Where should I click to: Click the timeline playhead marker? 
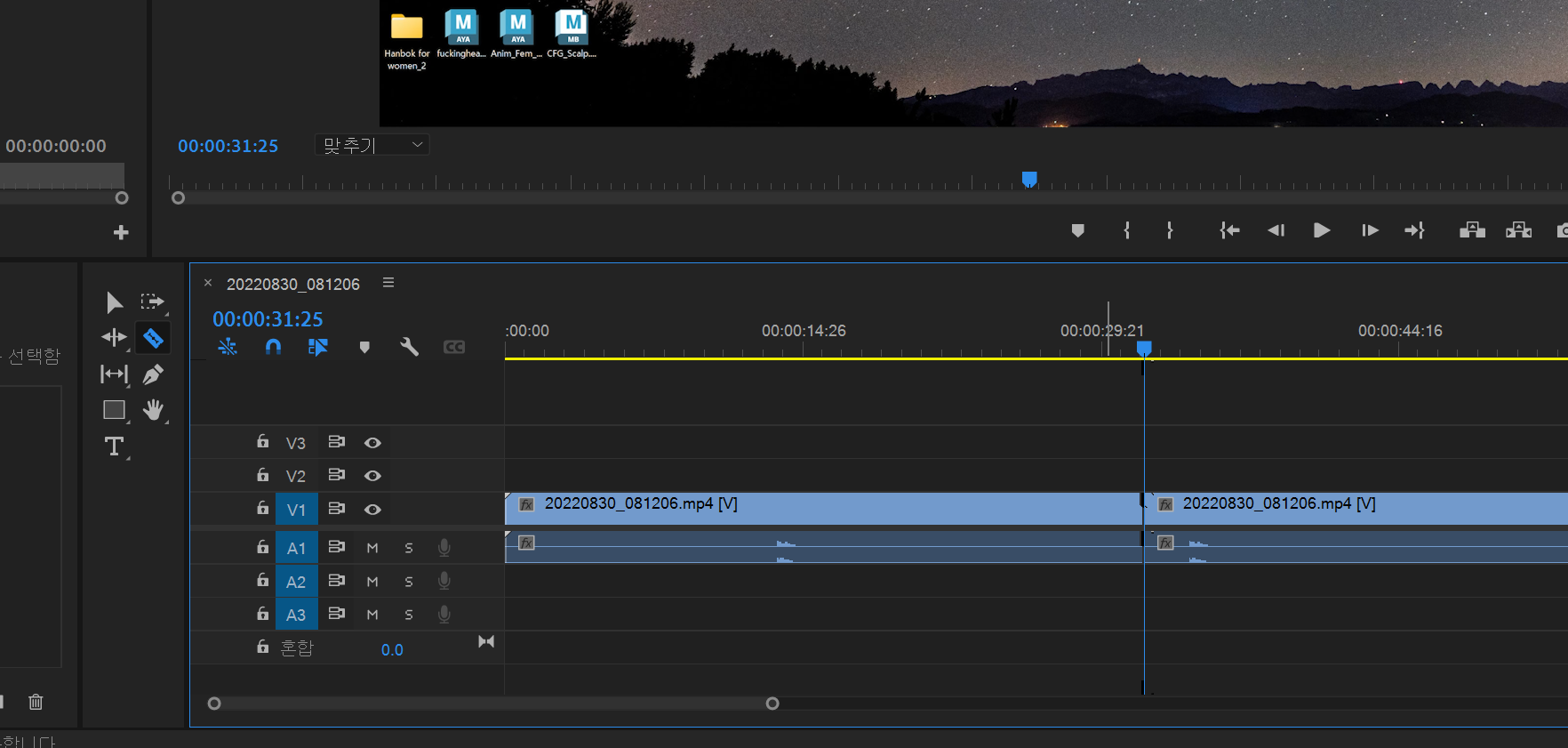click(x=1144, y=349)
